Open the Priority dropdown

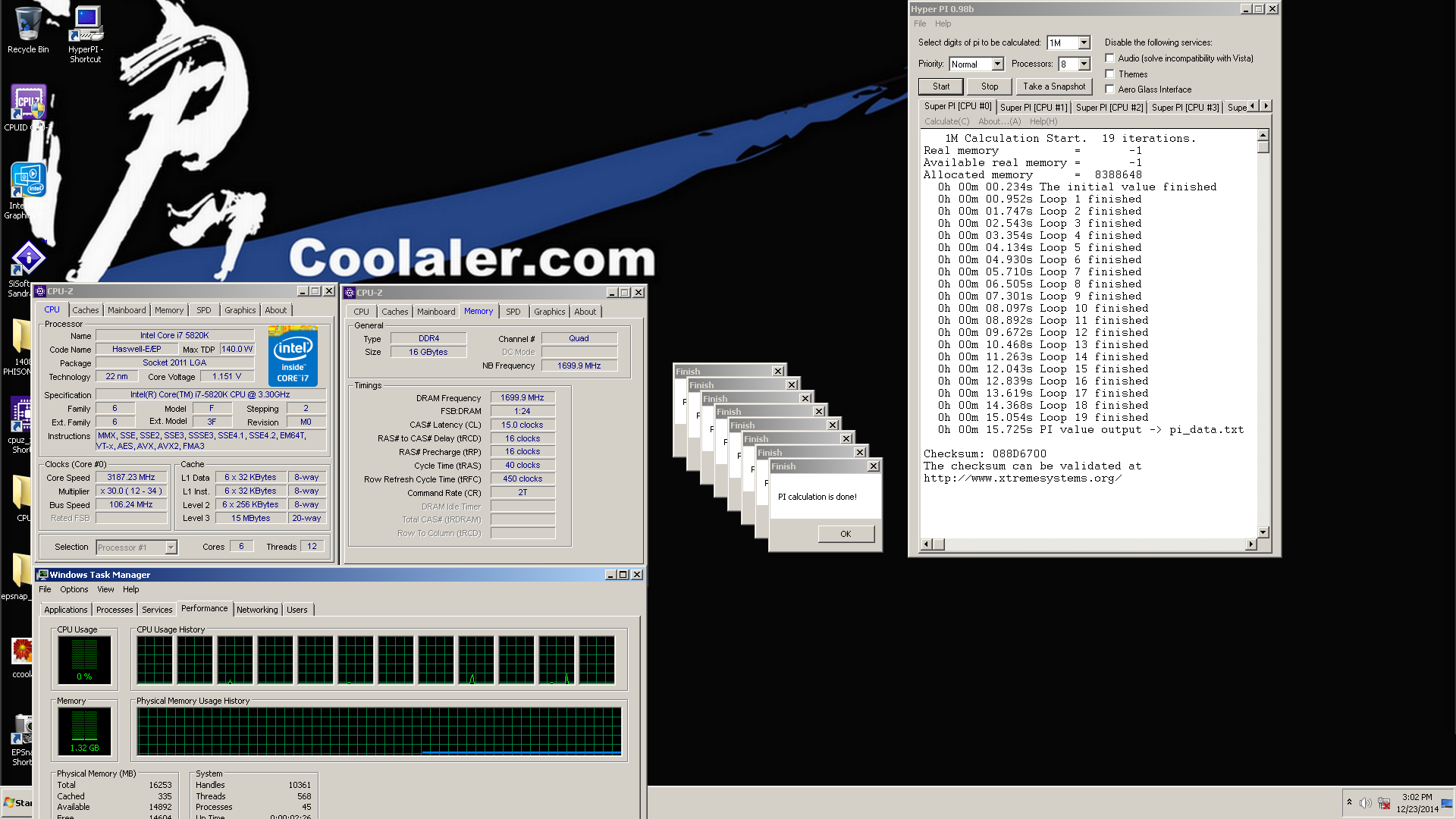tap(997, 64)
